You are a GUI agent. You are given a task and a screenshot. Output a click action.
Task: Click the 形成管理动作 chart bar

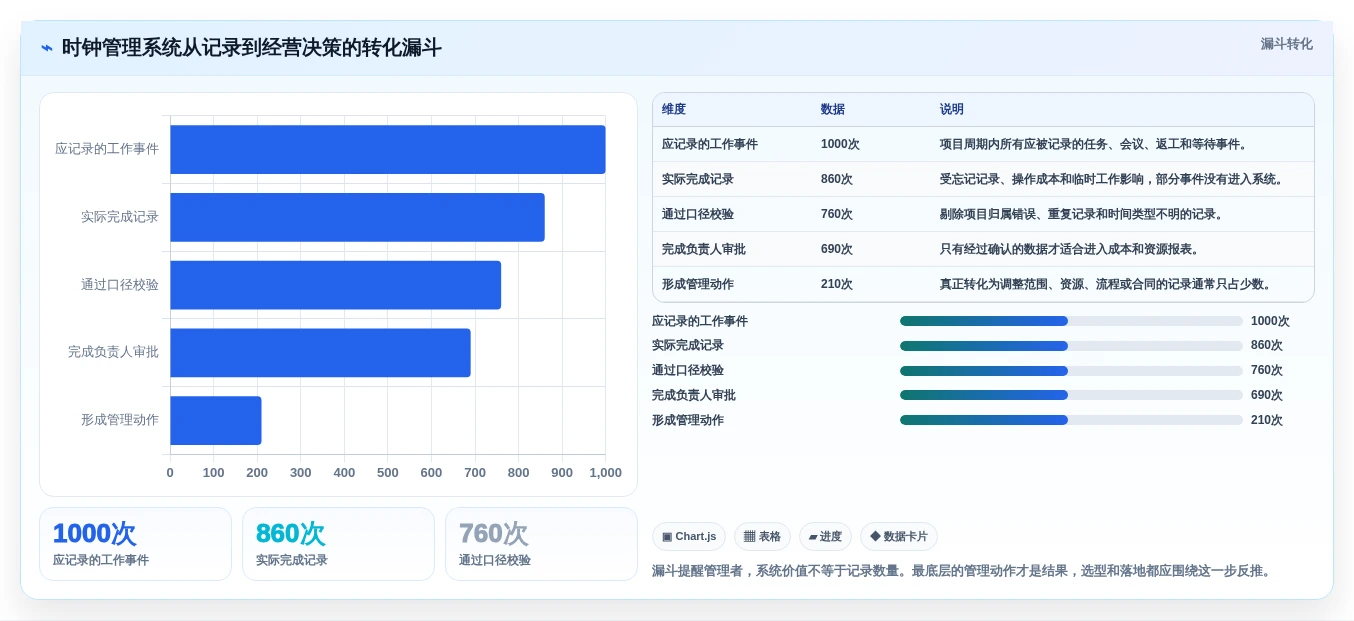[x=216, y=421]
